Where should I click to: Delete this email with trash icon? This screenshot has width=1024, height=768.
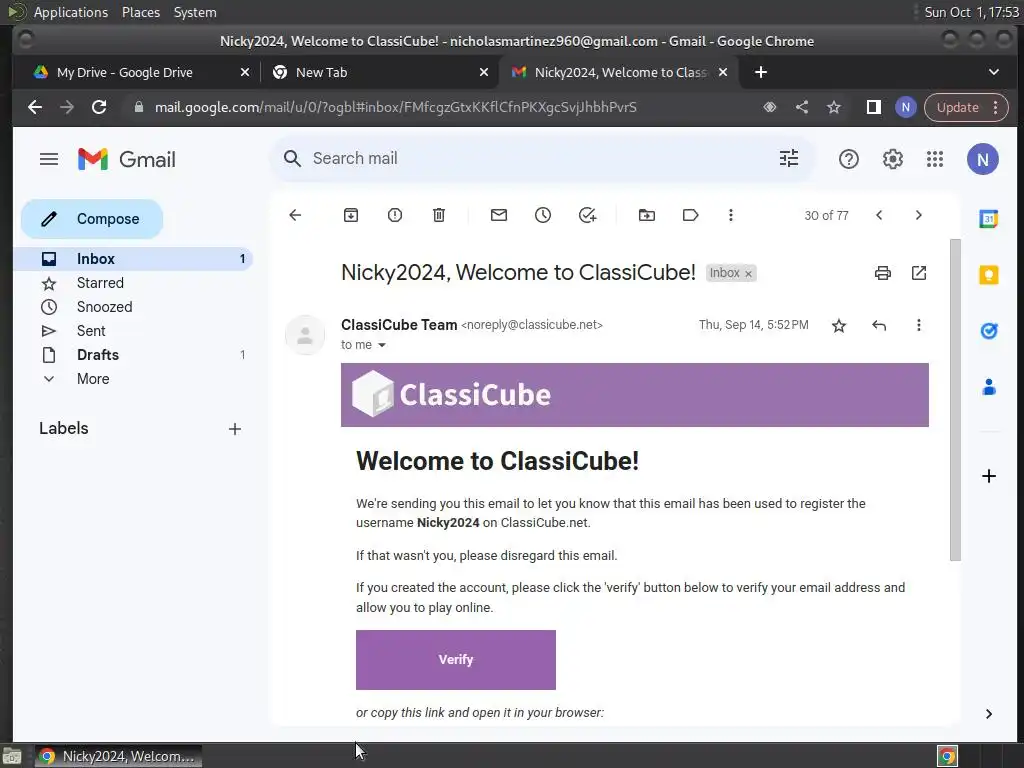(439, 215)
